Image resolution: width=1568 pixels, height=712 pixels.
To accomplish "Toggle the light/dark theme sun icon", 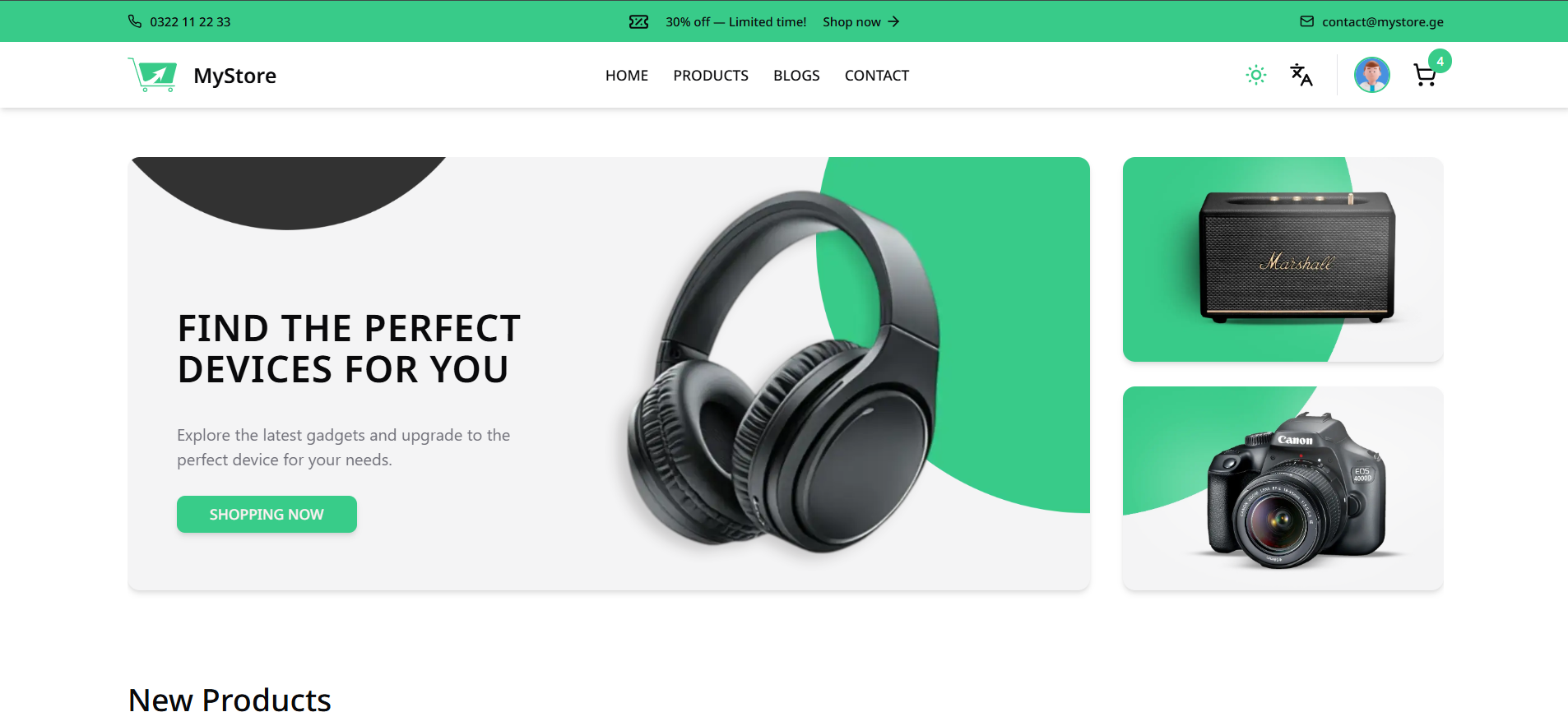I will point(1255,75).
